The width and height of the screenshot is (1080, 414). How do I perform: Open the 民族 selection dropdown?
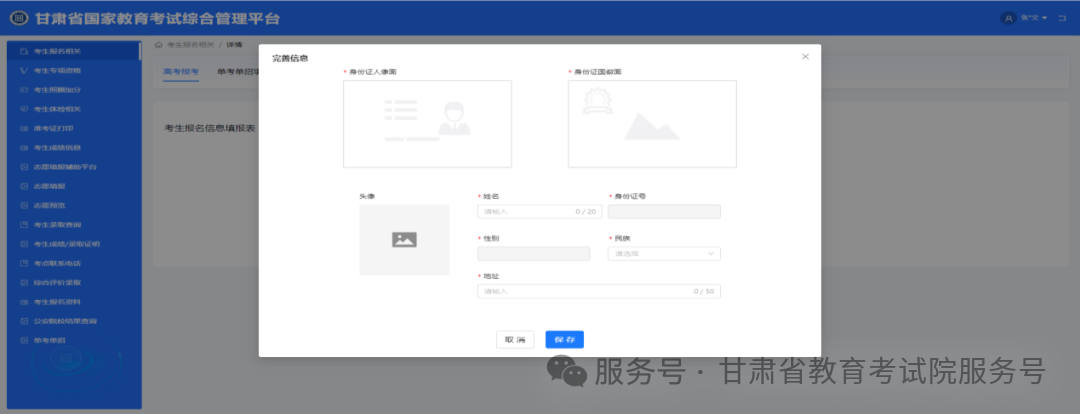click(x=664, y=254)
